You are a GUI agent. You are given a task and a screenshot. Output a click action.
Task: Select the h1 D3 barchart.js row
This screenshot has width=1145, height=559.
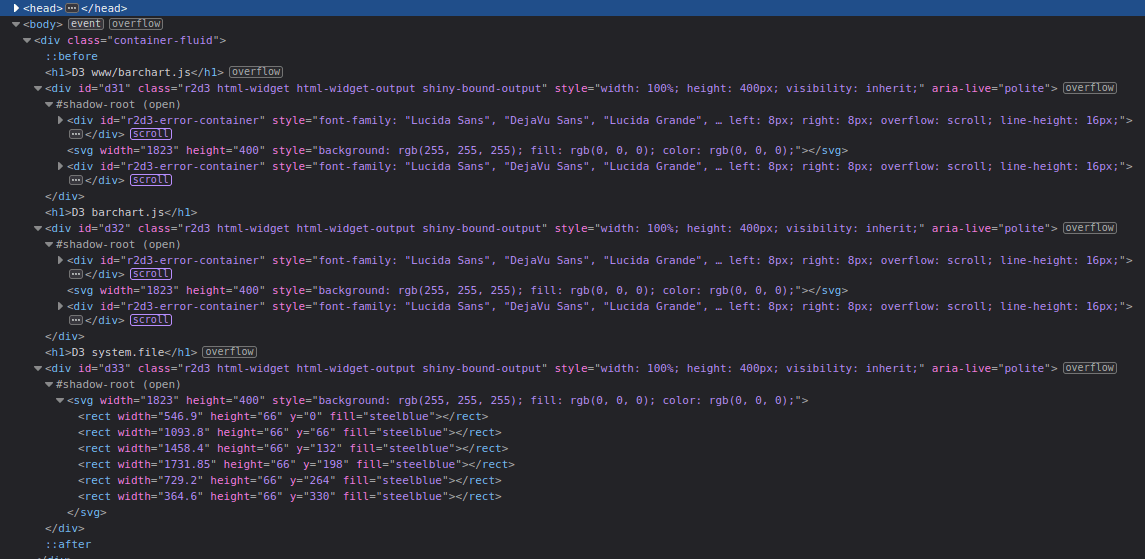(x=121, y=212)
